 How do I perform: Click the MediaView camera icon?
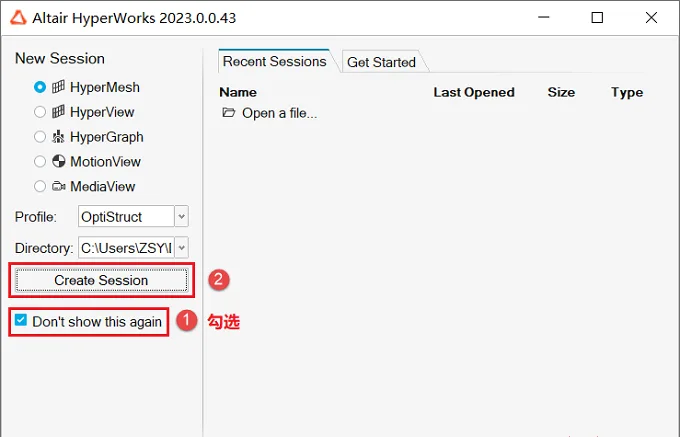59,186
